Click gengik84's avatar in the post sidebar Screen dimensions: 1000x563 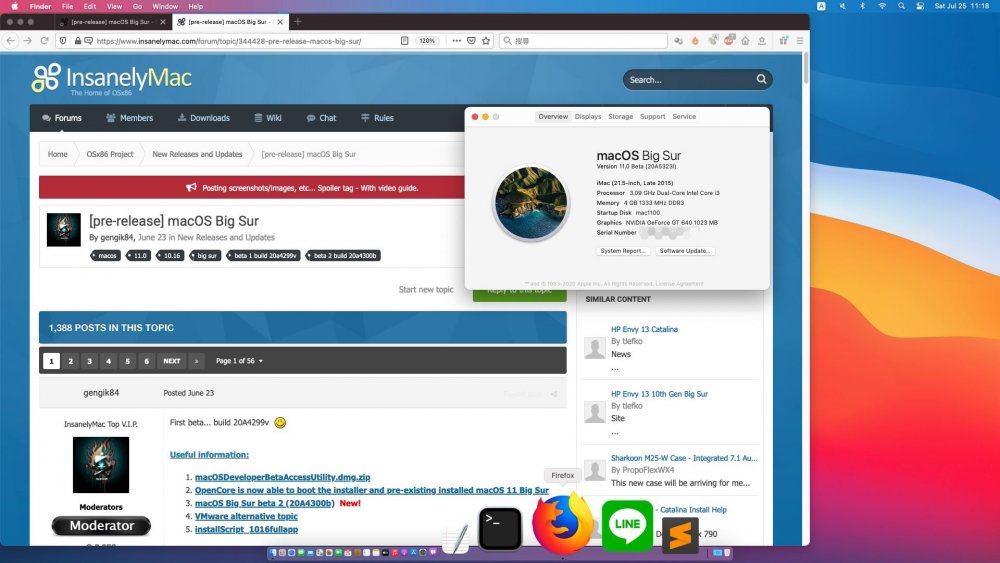pyautogui.click(x=101, y=465)
